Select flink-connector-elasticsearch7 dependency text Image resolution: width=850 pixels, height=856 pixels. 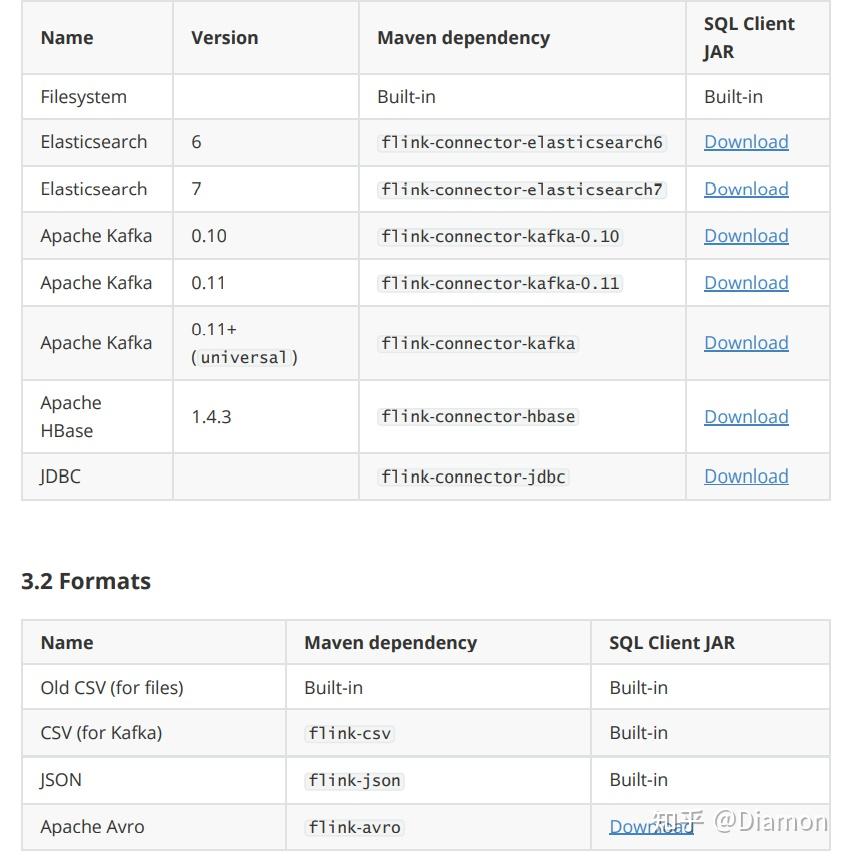click(522, 190)
